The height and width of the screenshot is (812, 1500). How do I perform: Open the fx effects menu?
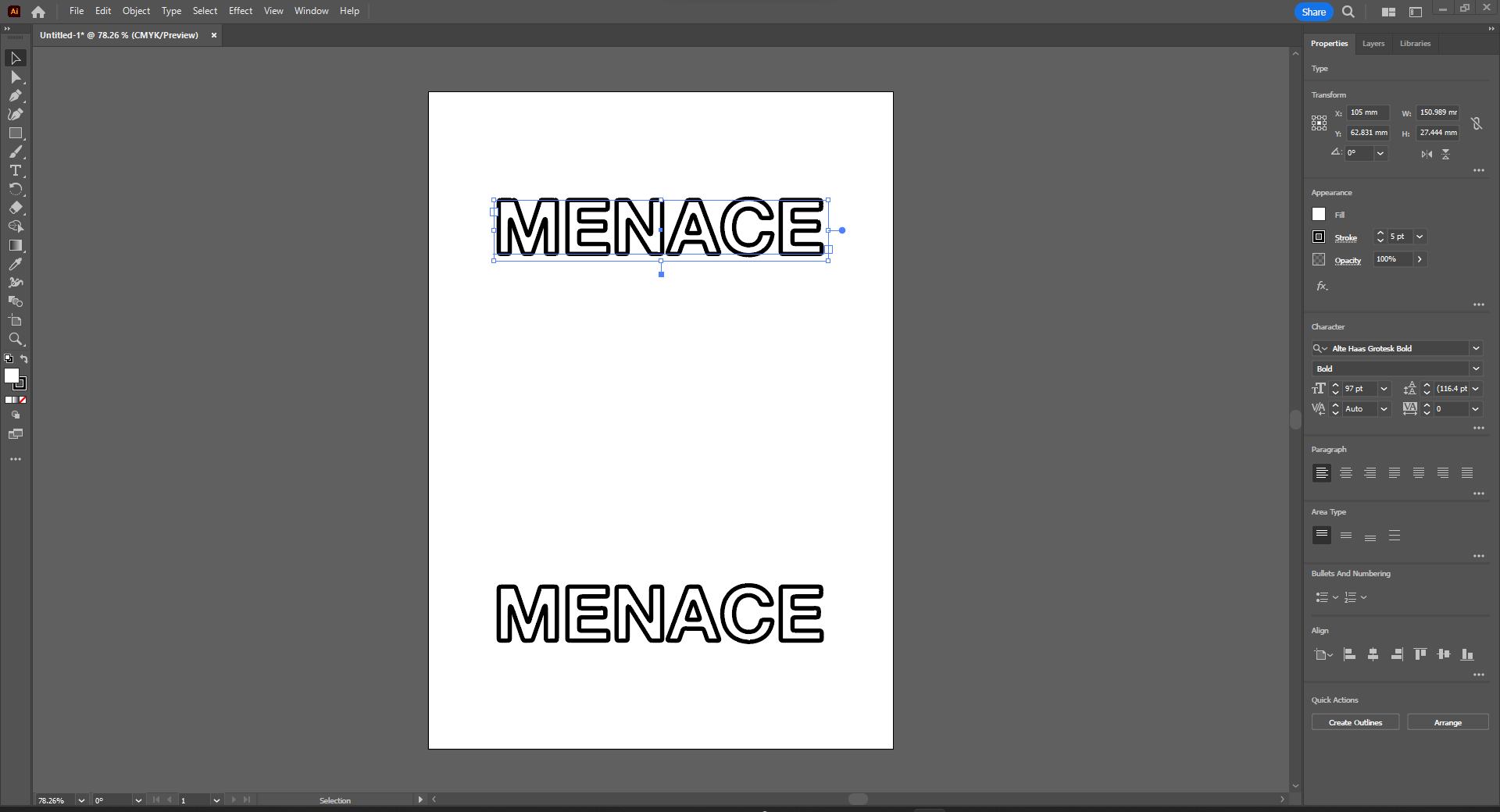point(1321,286)
